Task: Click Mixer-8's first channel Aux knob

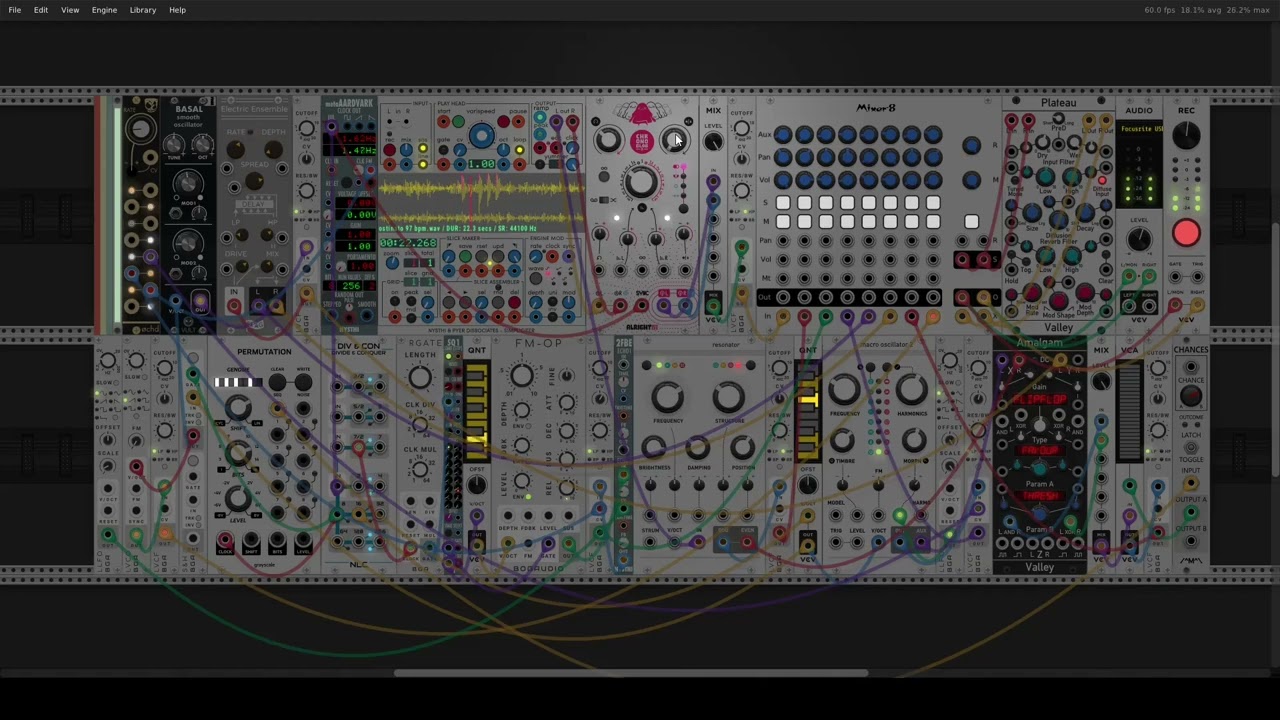Action: (783, 134)
